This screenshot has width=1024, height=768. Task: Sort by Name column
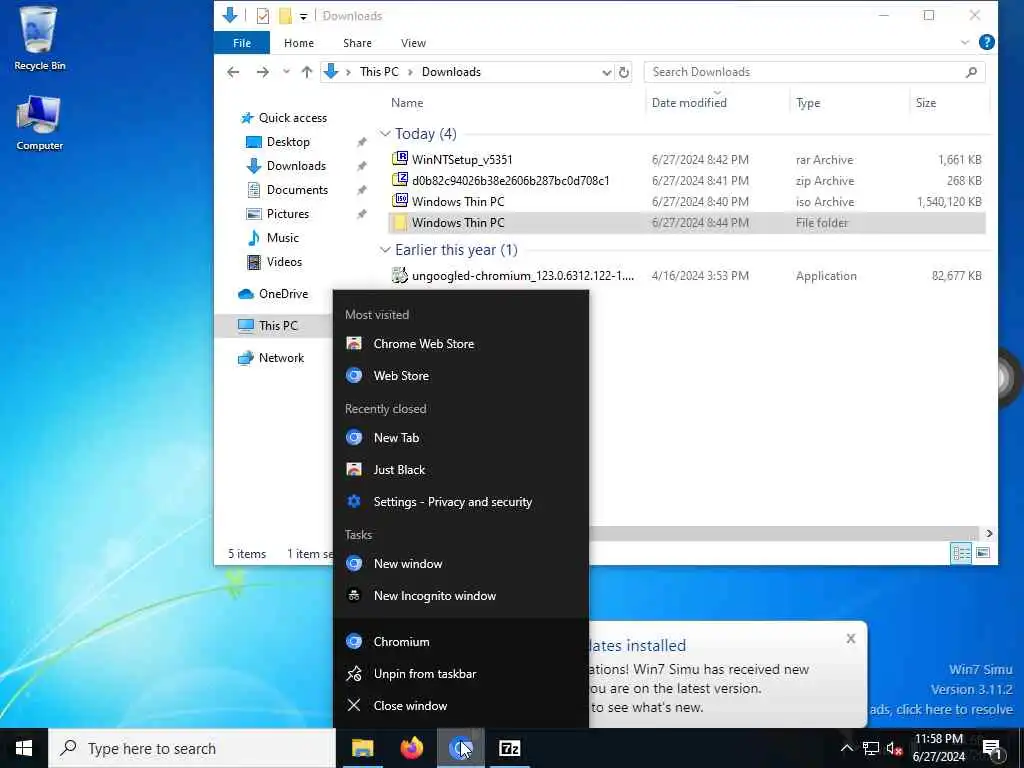click(407, 103)
